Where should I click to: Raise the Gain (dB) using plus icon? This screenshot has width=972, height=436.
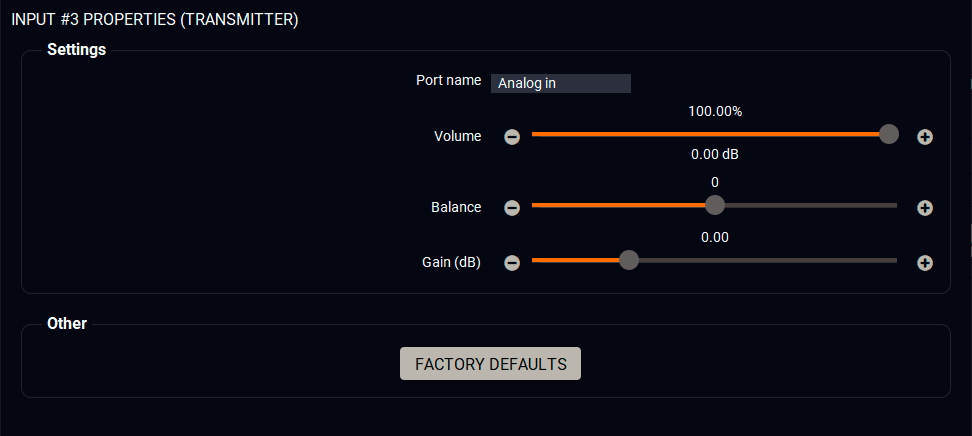(x=925, y=263)
